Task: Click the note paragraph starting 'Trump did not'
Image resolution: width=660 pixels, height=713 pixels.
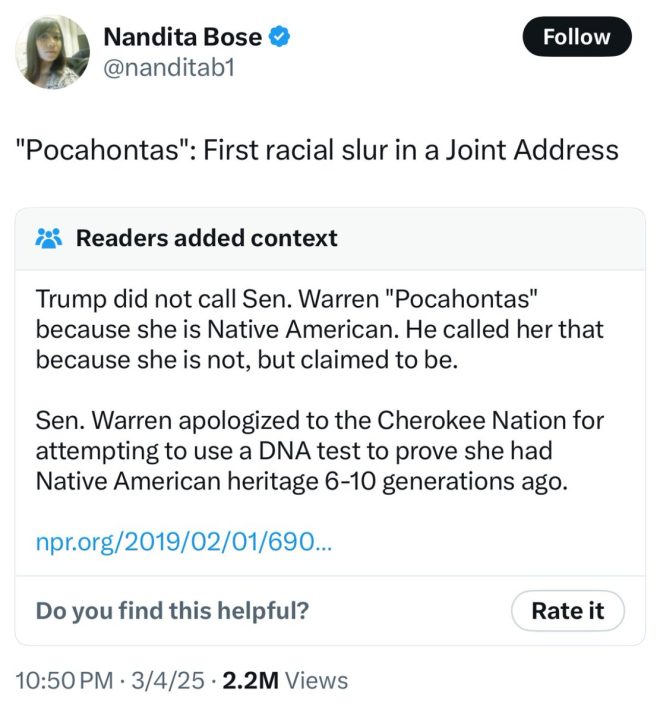Action: coord(320,329)
